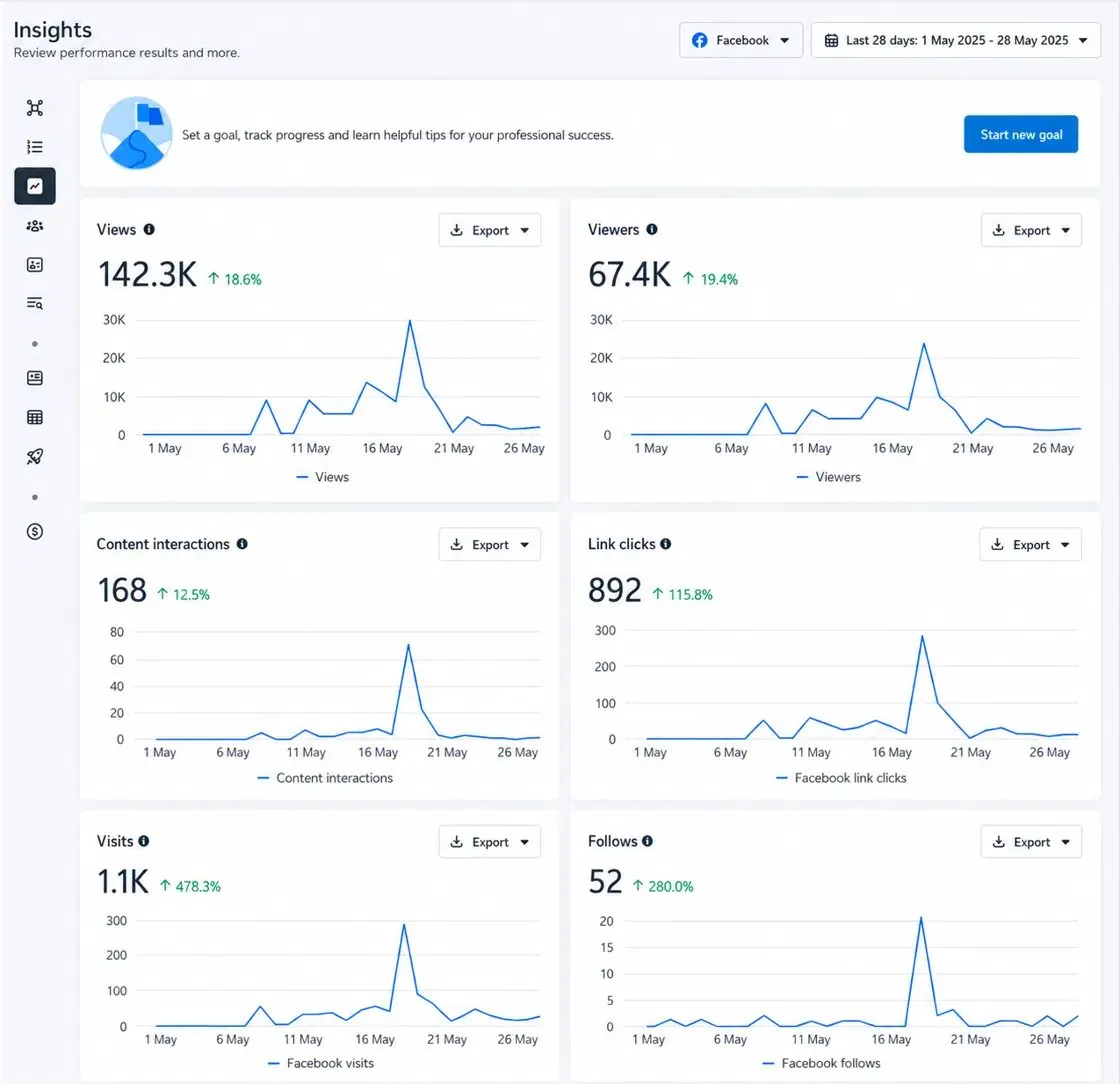Click the info icon next to Visits
Screen dimensions: 1120x1084
point(144,840)
